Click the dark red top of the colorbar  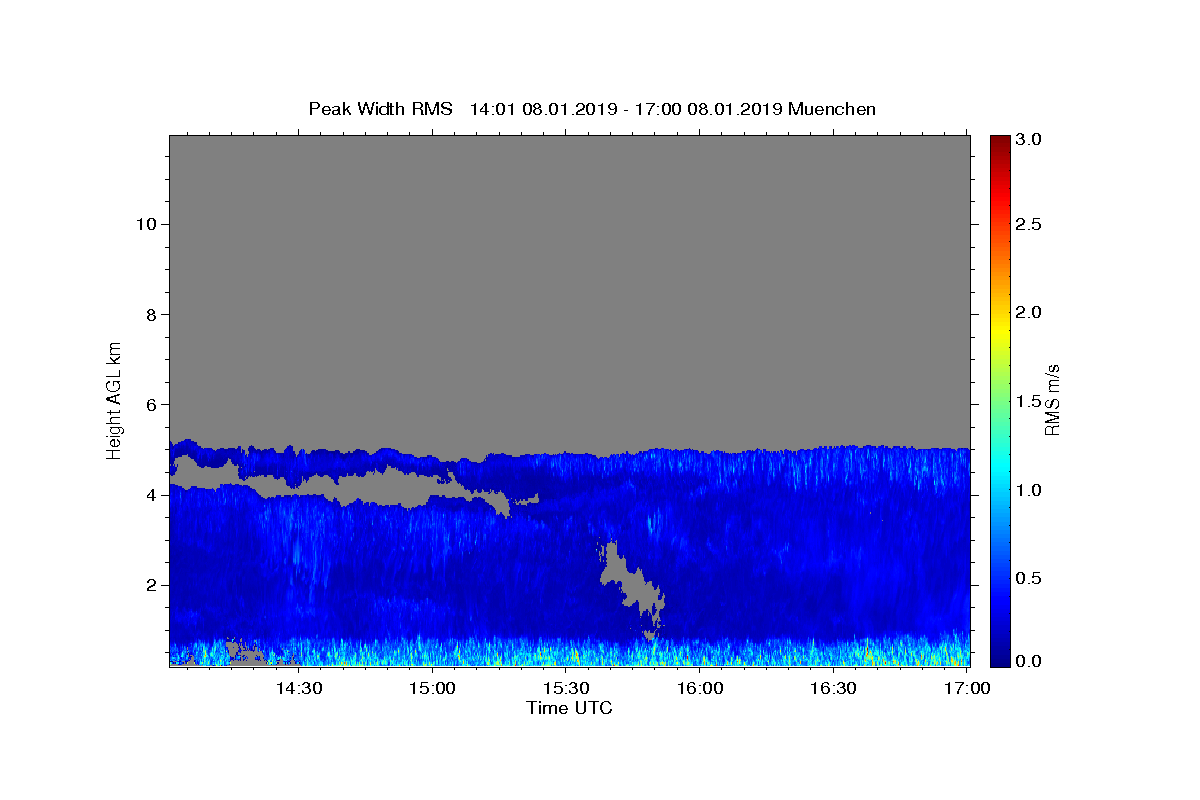click(1000, 145)
